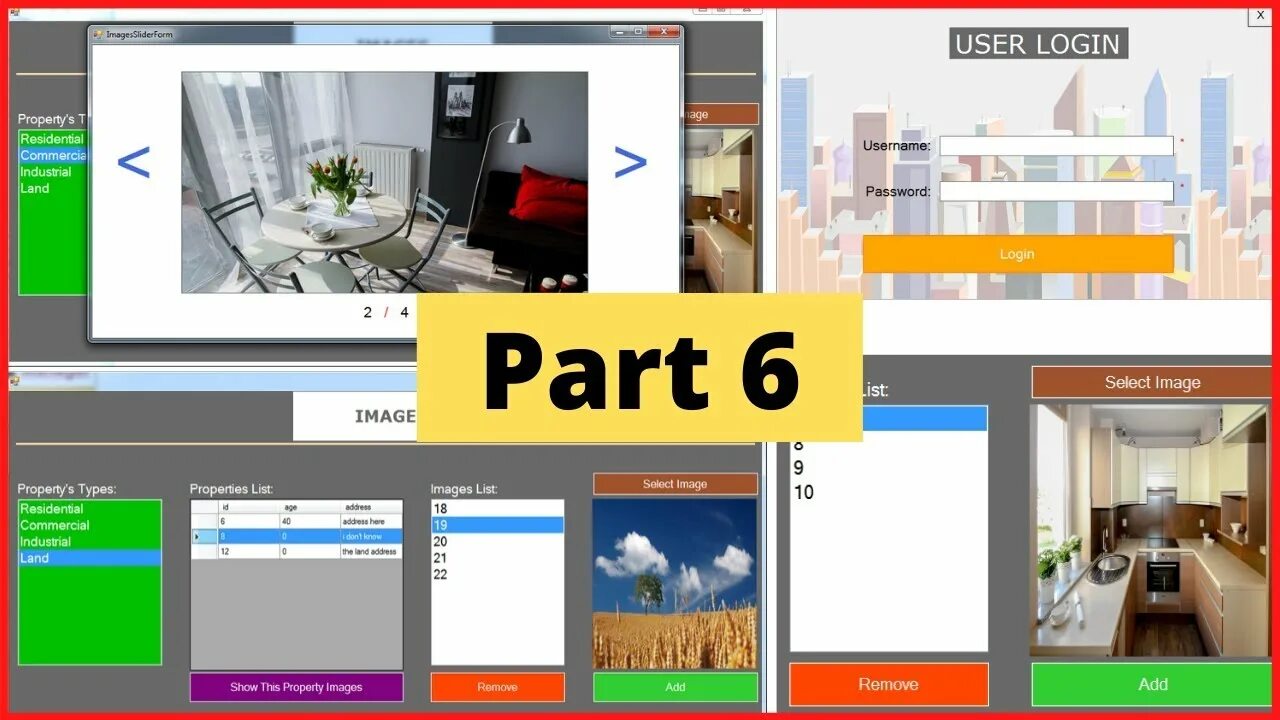Click Select Image above the wheat field picture
Viewport: 1280px width, 720px height.
[x=675, y=484]
